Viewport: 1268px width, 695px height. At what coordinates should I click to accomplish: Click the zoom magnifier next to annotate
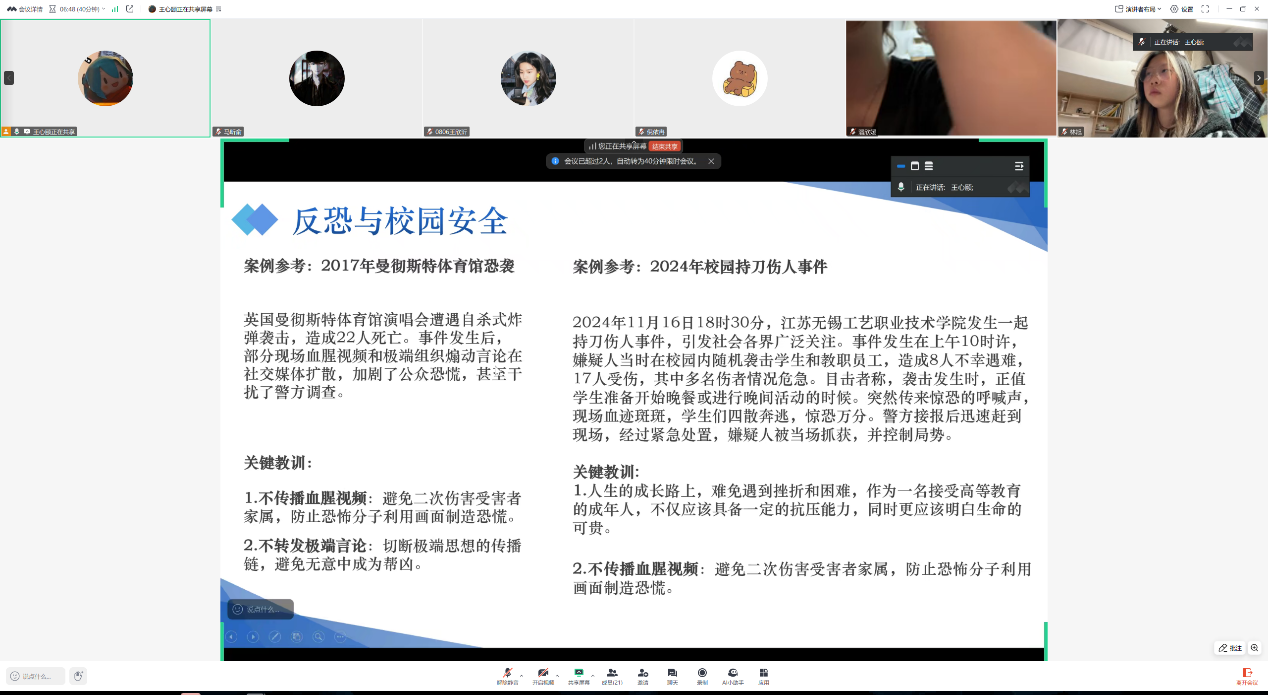(1255, 648)
